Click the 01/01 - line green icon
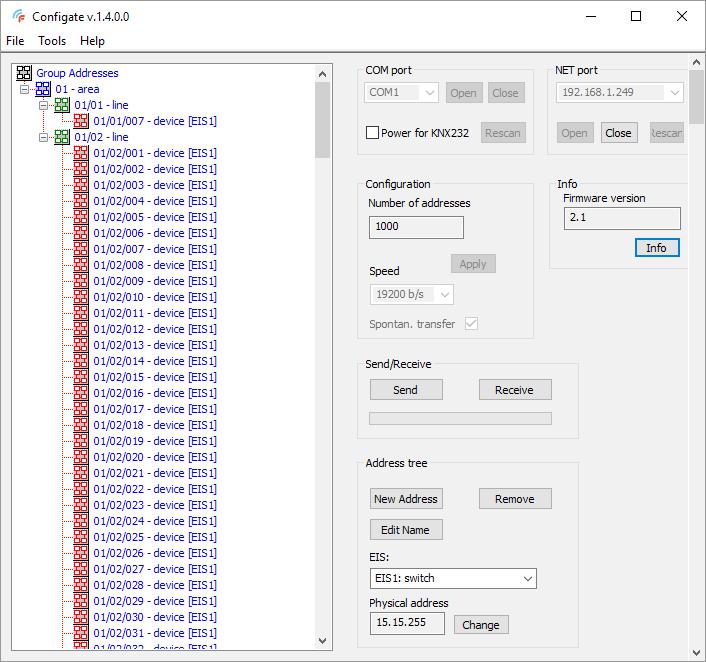The width and height of the screenshot is (706, 662). (x=62, y=105)
